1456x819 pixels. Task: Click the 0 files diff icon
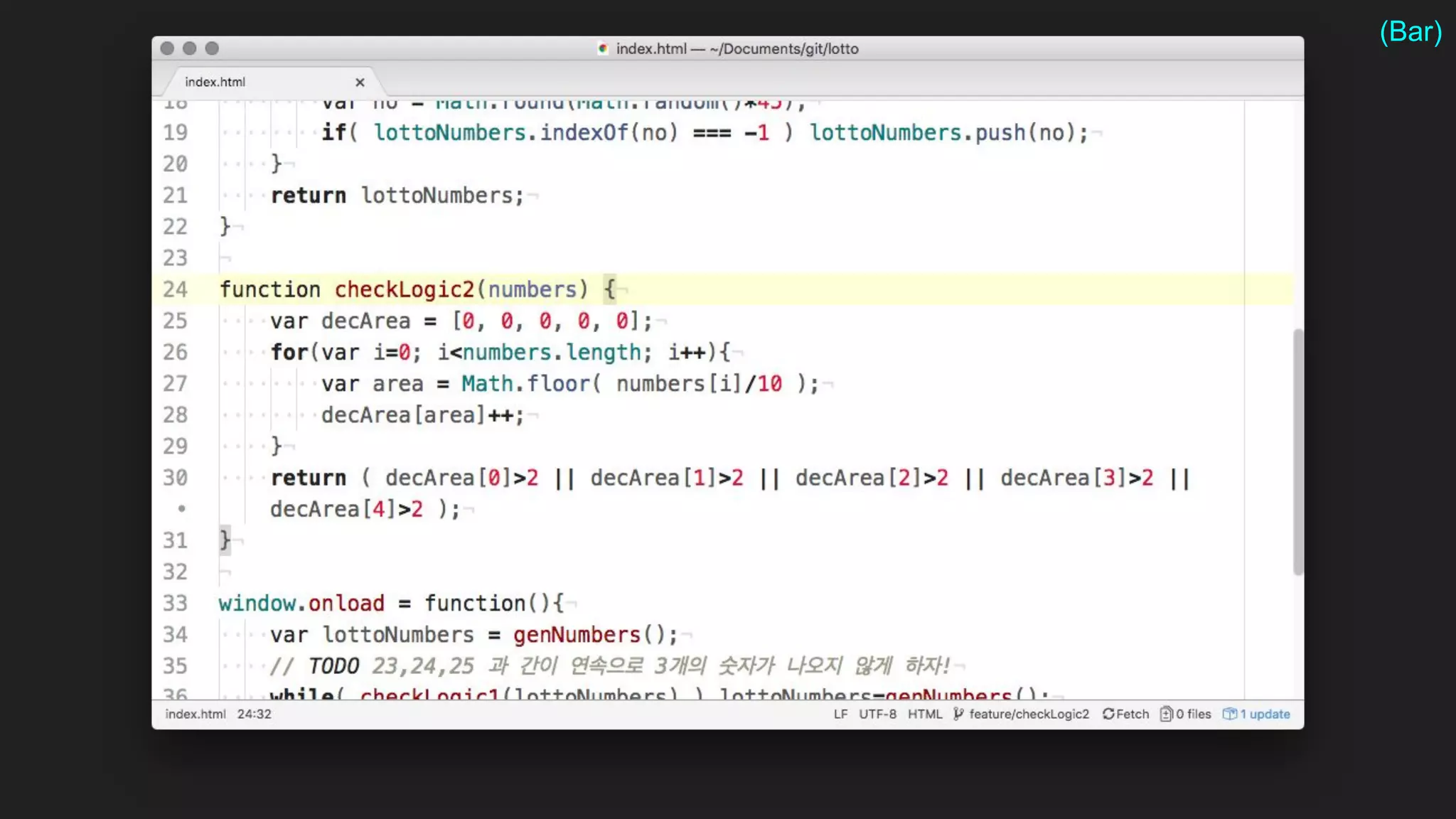(x=1166, y=714)
